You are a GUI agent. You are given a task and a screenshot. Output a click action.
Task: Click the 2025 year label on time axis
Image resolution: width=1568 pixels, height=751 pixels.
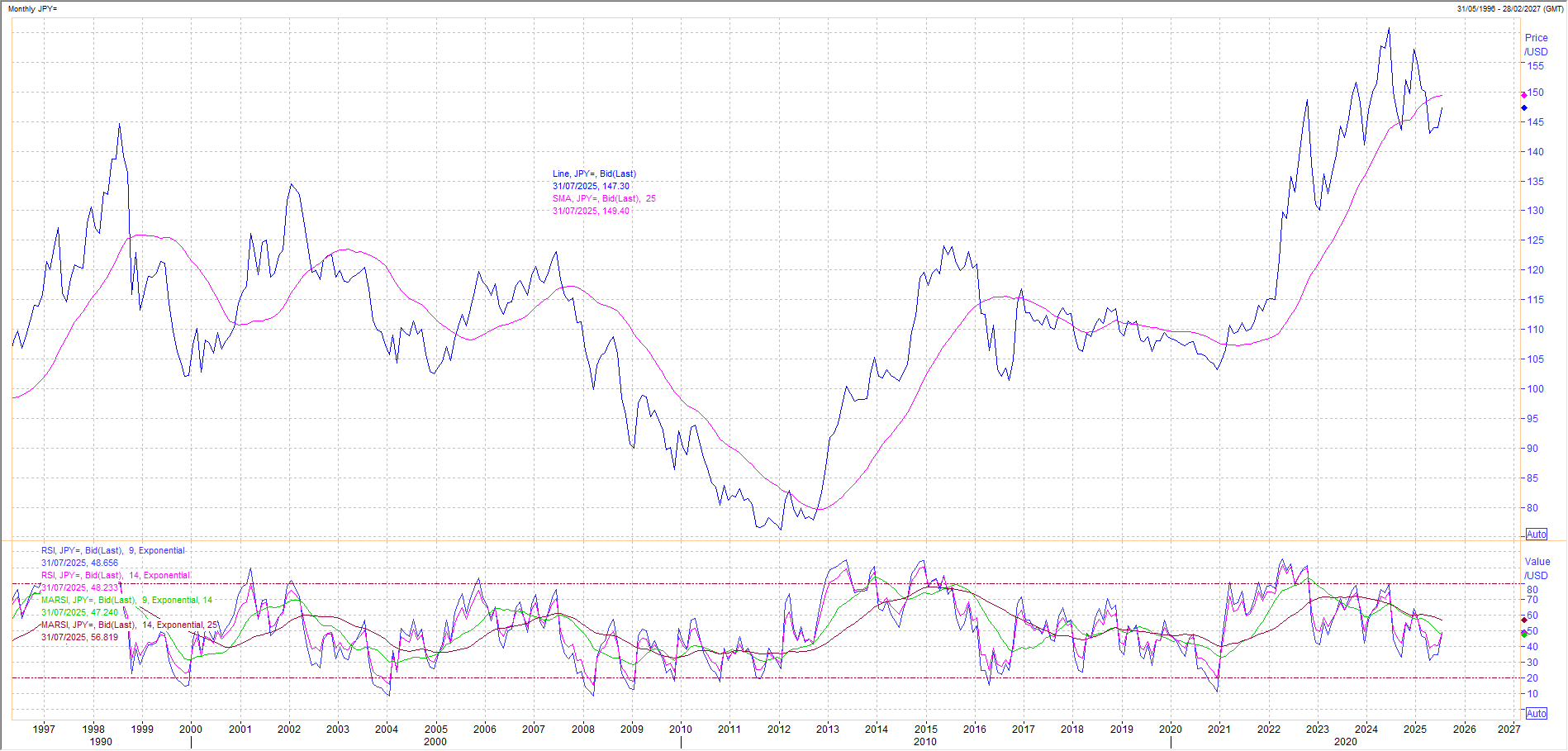click(x=1415, y=730)
